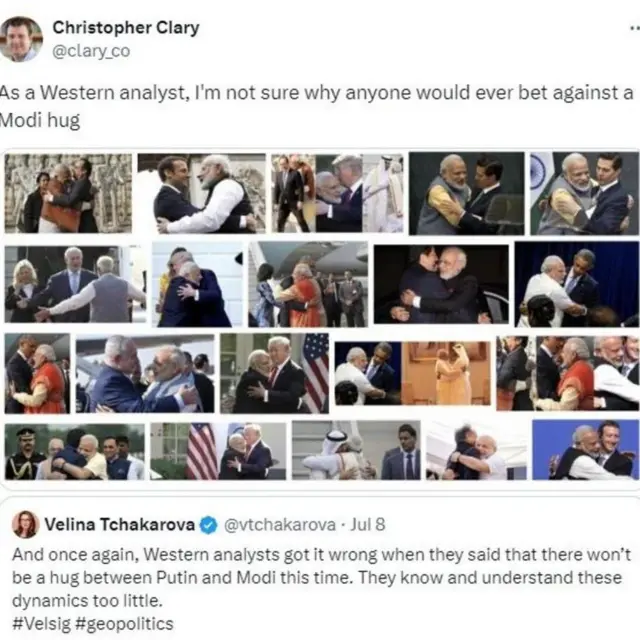Image resolution: width=640 pixels, height=640 pixels.
Task: Click the #geopolitics hashtag
Action: 124,624
